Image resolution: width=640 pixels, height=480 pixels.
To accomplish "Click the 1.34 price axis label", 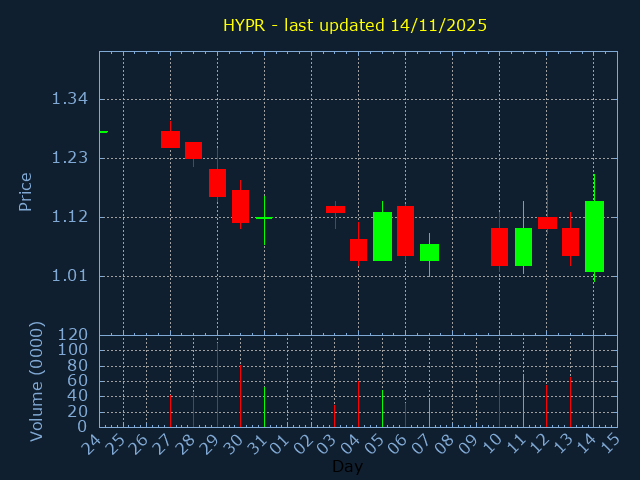I will click(x=69, y=99).
